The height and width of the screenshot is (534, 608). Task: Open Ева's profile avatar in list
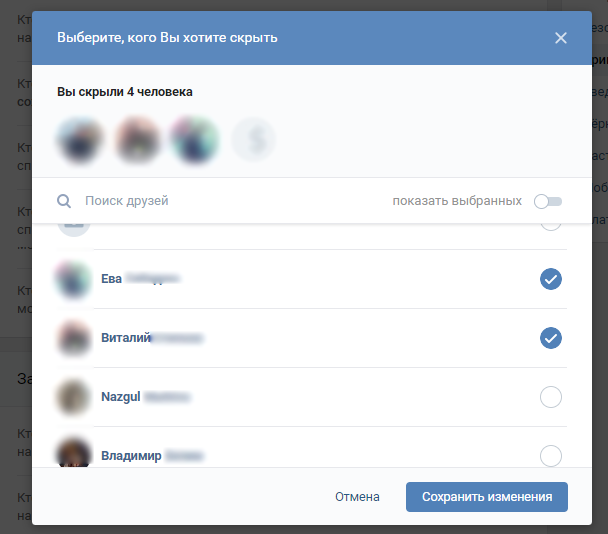tap(74, 279)
